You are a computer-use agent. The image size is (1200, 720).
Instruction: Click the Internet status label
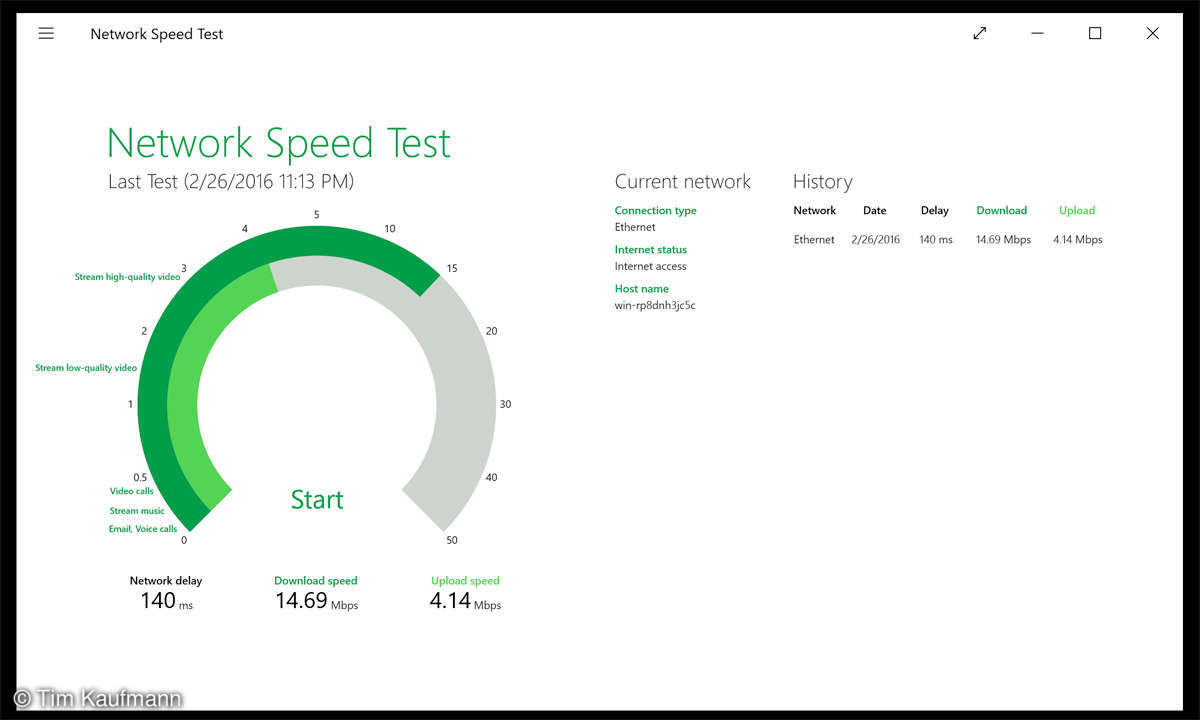point(651,249)
